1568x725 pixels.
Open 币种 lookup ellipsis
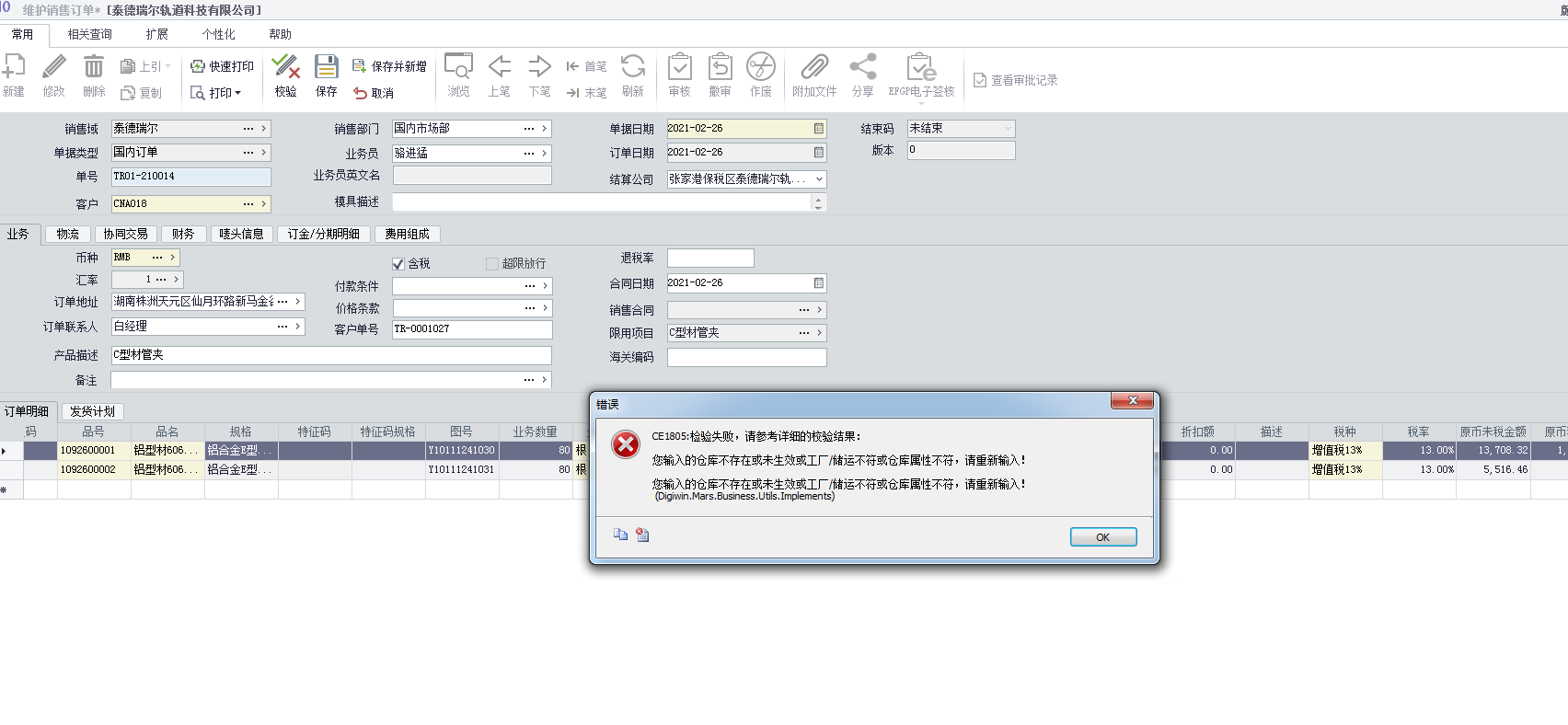(157, 258)
